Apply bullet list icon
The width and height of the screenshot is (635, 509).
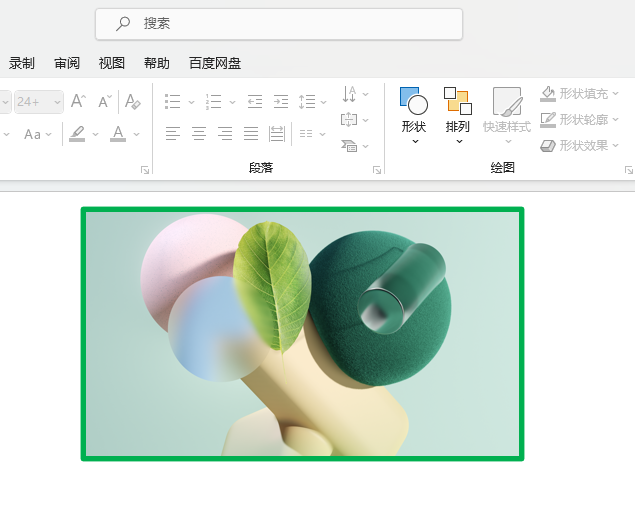[x=173, y=102]
